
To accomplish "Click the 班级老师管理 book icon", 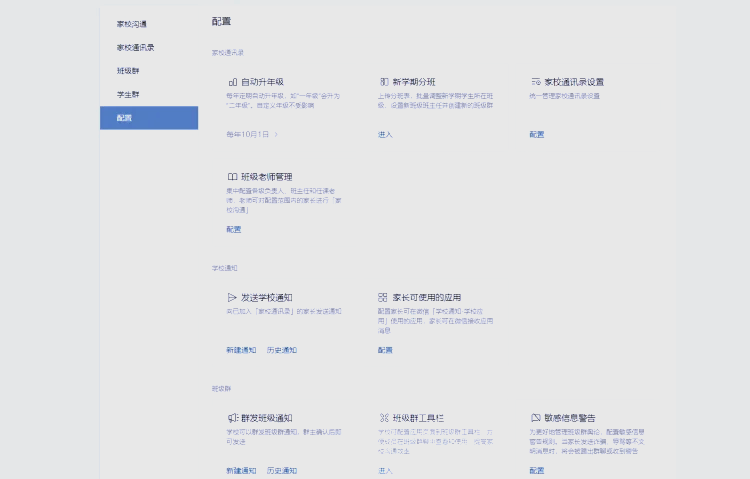I will pyautogui.click(x=232, y=177).
